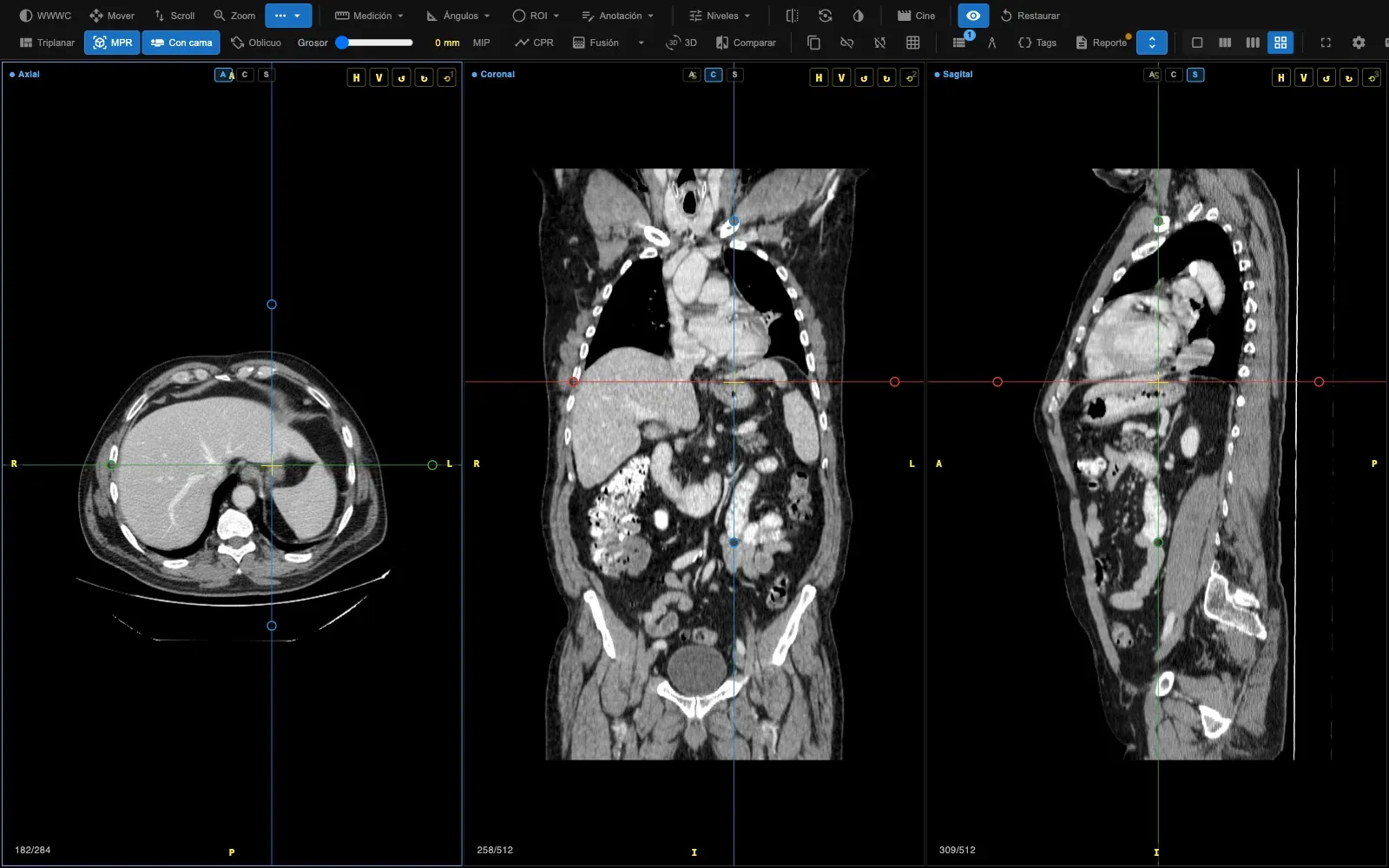Screen dimensions: 1389x868
Task: Open the Reporte button
Action: click(1101, 43)
